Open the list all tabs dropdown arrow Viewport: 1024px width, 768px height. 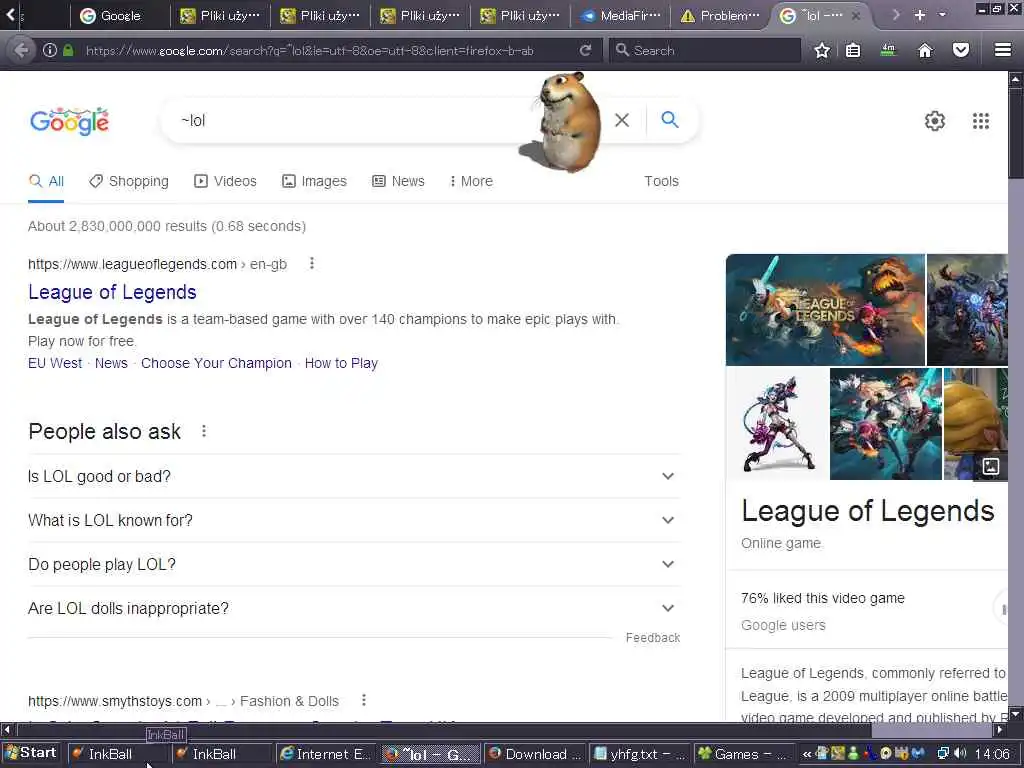click(x=942, y=14)
